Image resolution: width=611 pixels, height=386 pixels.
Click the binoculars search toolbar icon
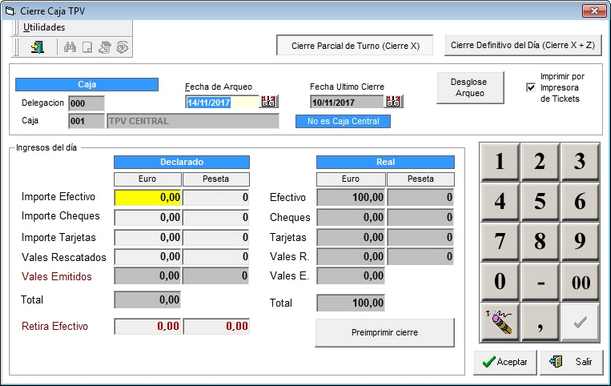[x=70, y=48]
